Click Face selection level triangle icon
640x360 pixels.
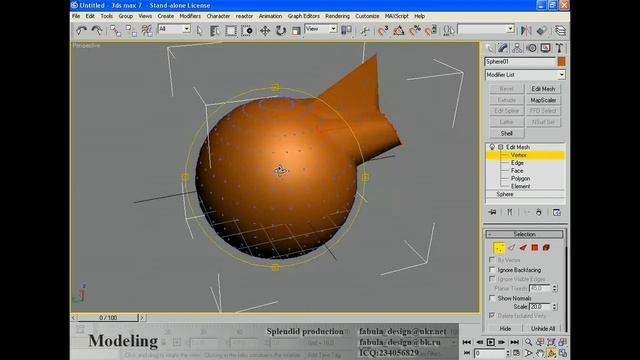(x=523, y=248)
